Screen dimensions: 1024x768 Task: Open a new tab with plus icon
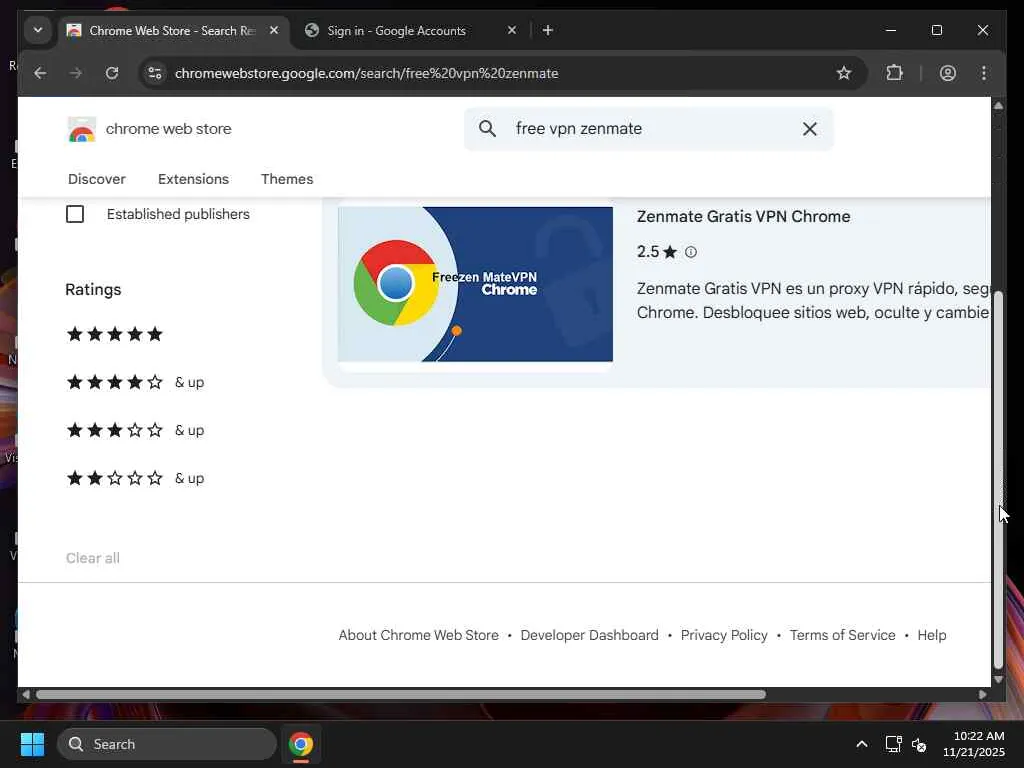click(x=548, y=30)
